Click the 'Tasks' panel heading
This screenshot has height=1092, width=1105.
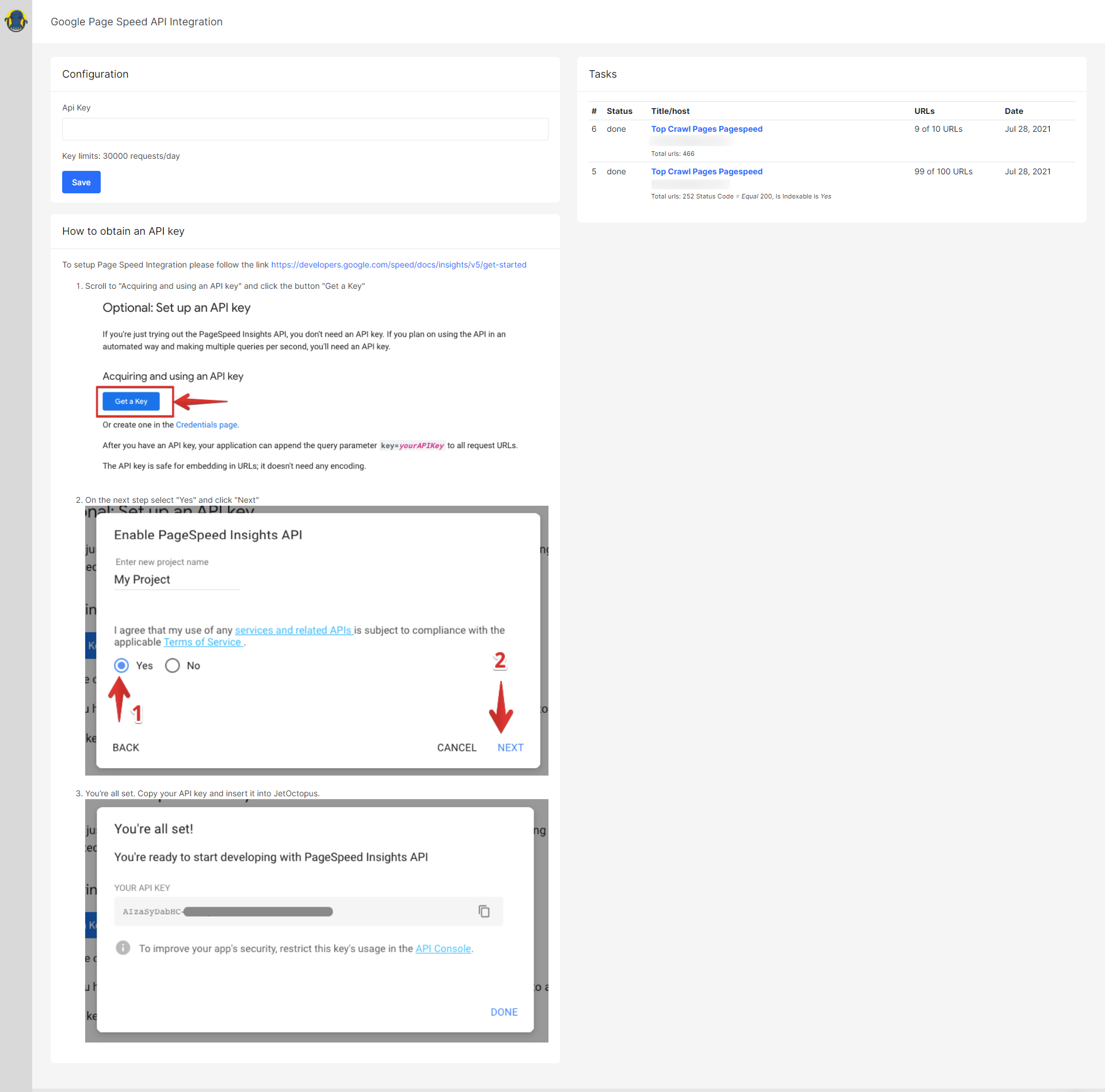click(x=603, y=74)
